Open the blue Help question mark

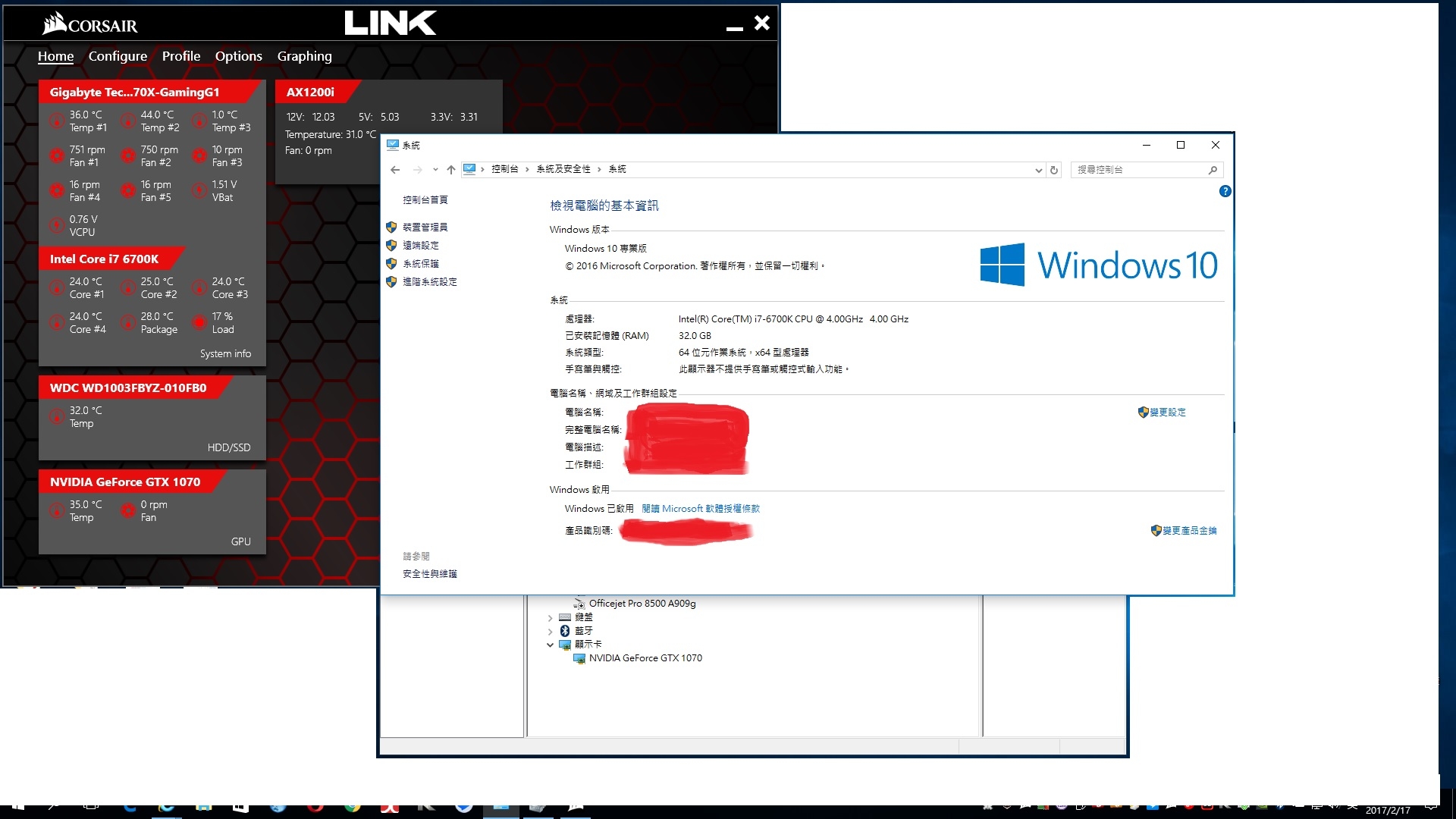coord(1225,191)
